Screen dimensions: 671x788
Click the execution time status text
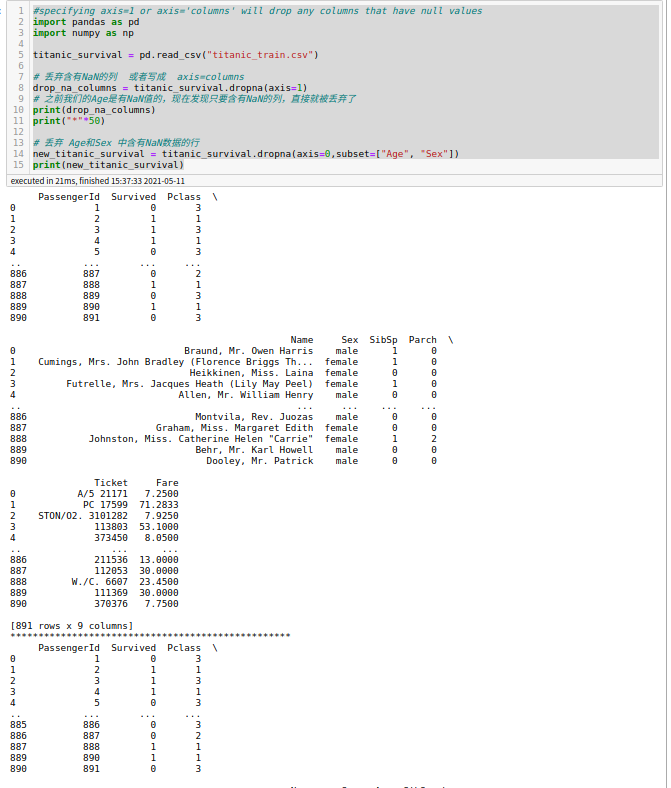98,181
